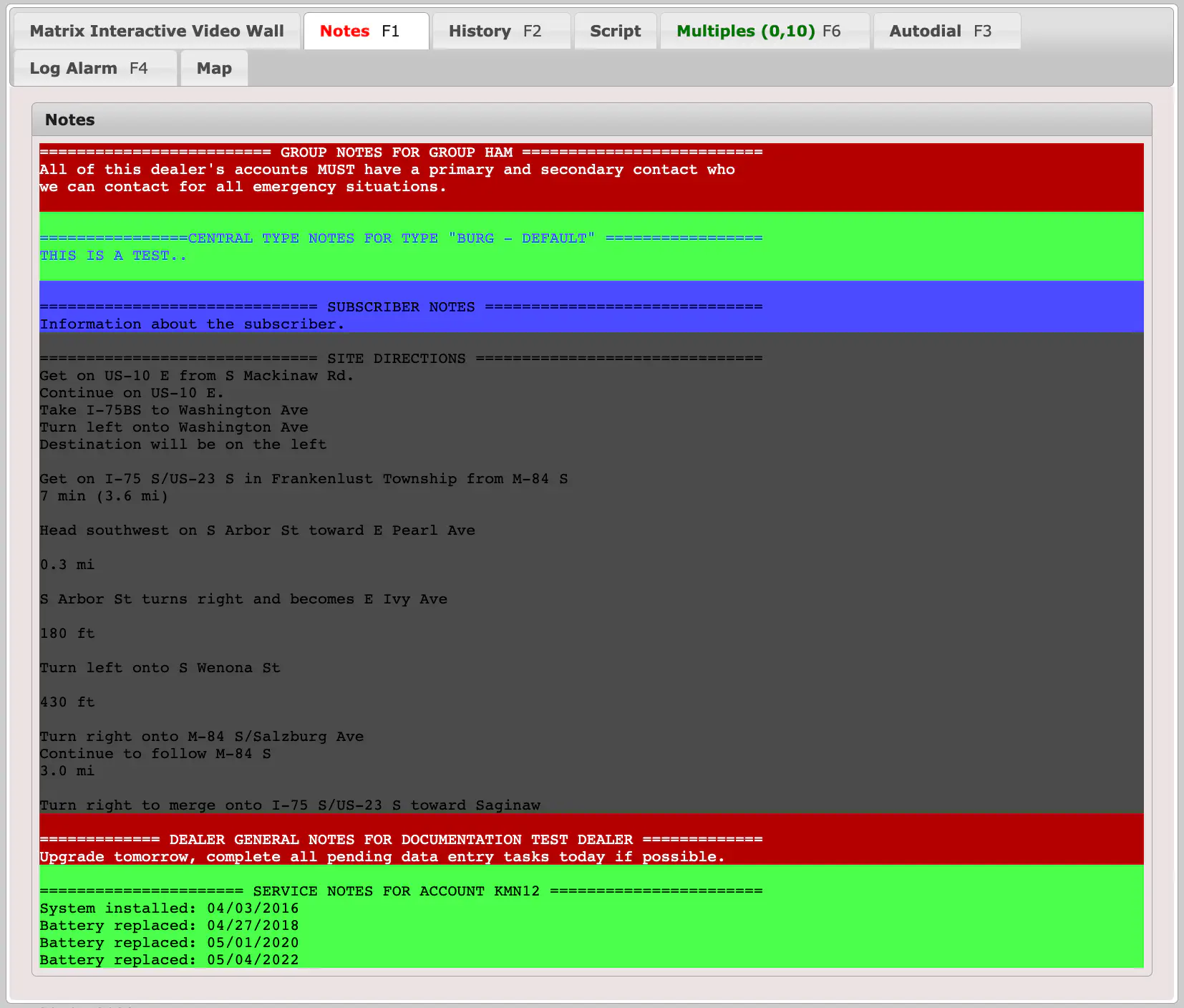Click SERVICE NOTES FOR ACCOUNT KMN12 heading

(x=401, y=891)
